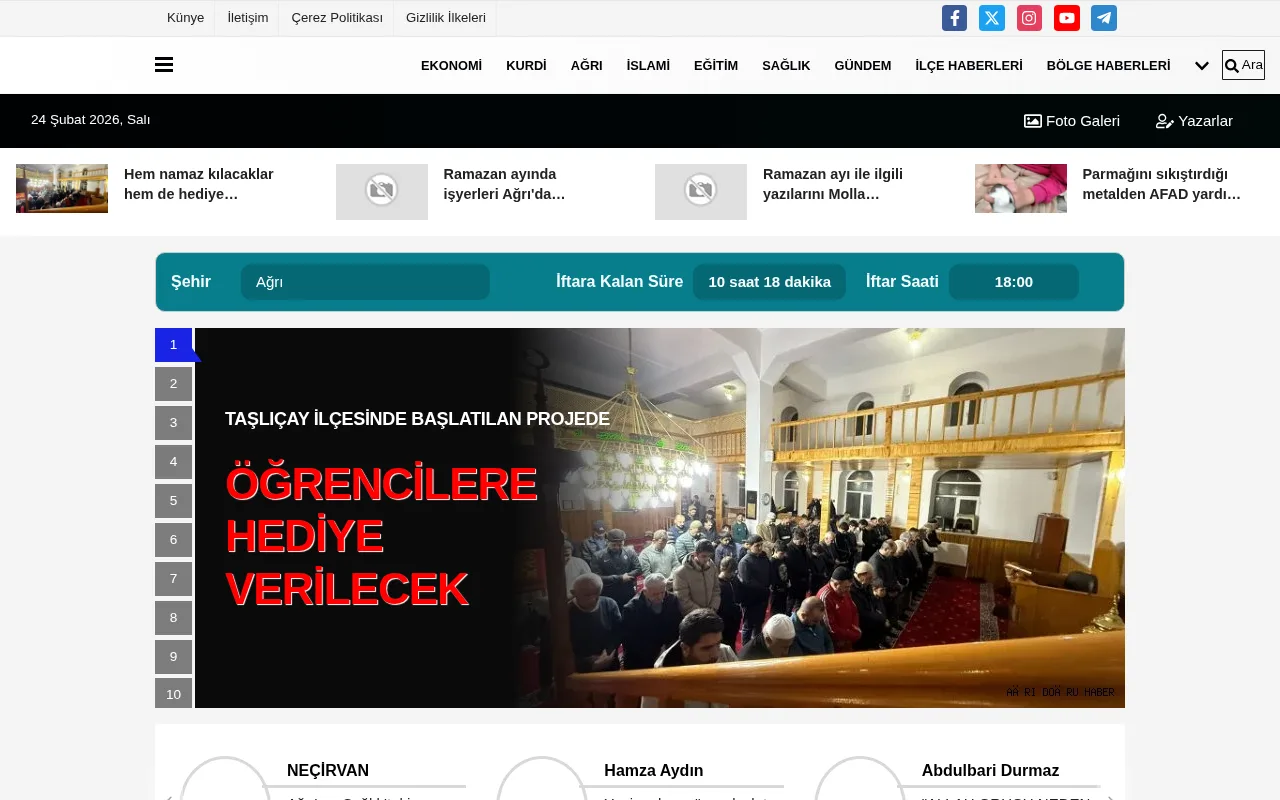This screenshot has height=800, width=1280.
Task: Open the Telegram icon
Action: [x=1103, y=17]
